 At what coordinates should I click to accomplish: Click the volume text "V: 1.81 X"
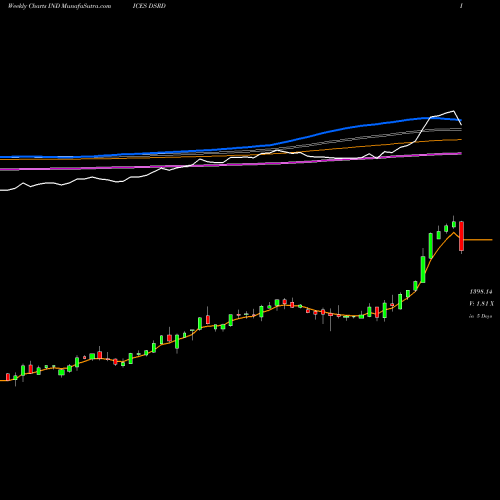pos(482,304)
